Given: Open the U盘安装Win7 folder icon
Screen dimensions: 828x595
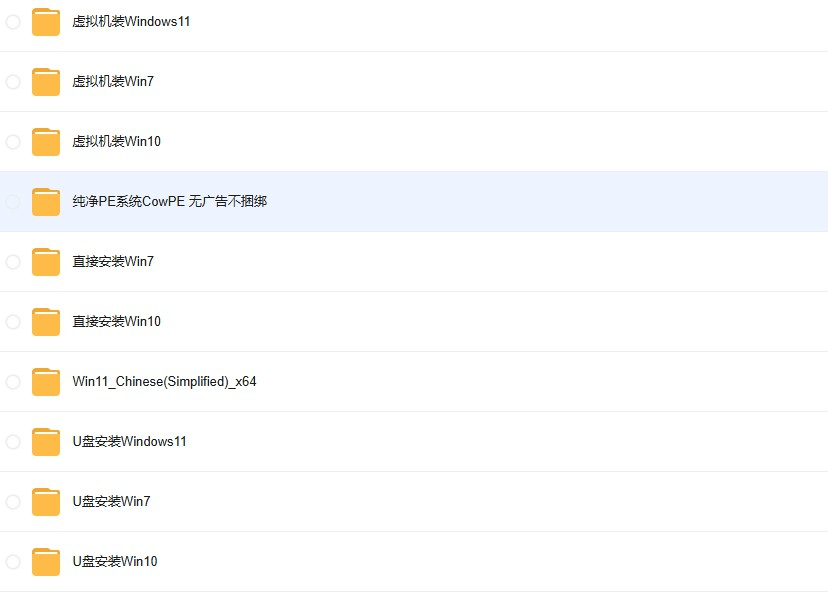Looking at the screenshot, I should 46,502.
